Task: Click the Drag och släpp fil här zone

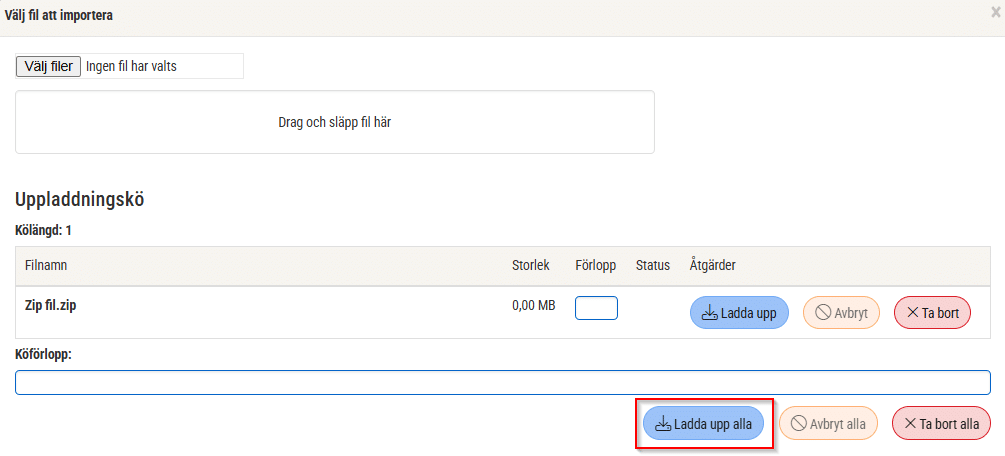Action: click(335, 122)
